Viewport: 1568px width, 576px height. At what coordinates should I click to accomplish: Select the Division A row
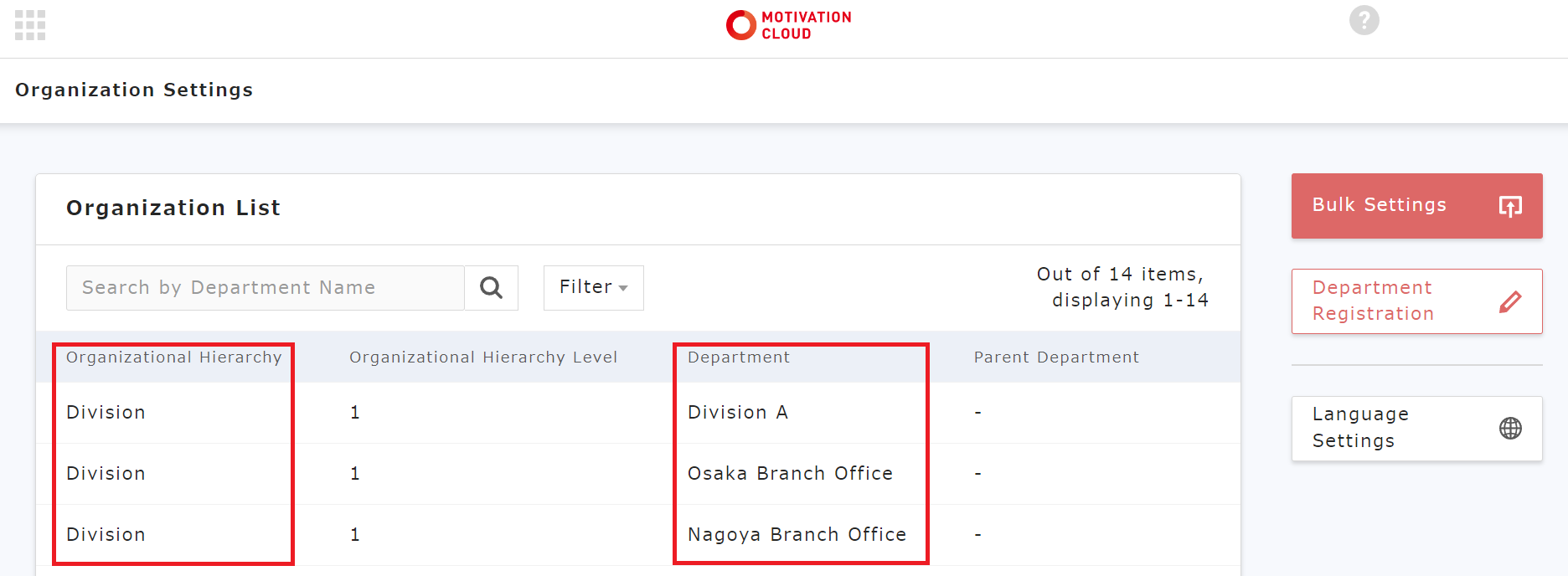(638, 413)
